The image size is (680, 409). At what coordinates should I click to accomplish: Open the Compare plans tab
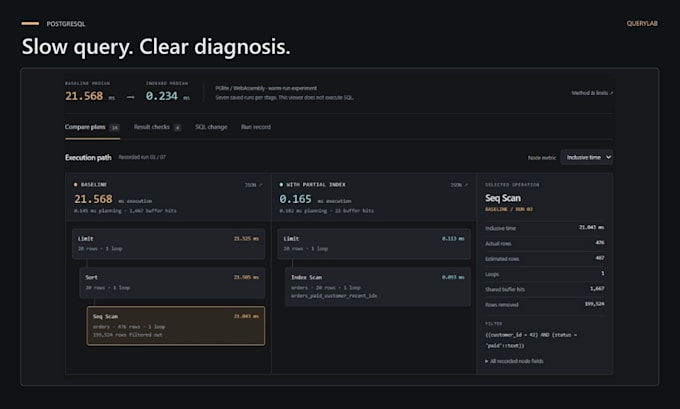tap(92, 127)
